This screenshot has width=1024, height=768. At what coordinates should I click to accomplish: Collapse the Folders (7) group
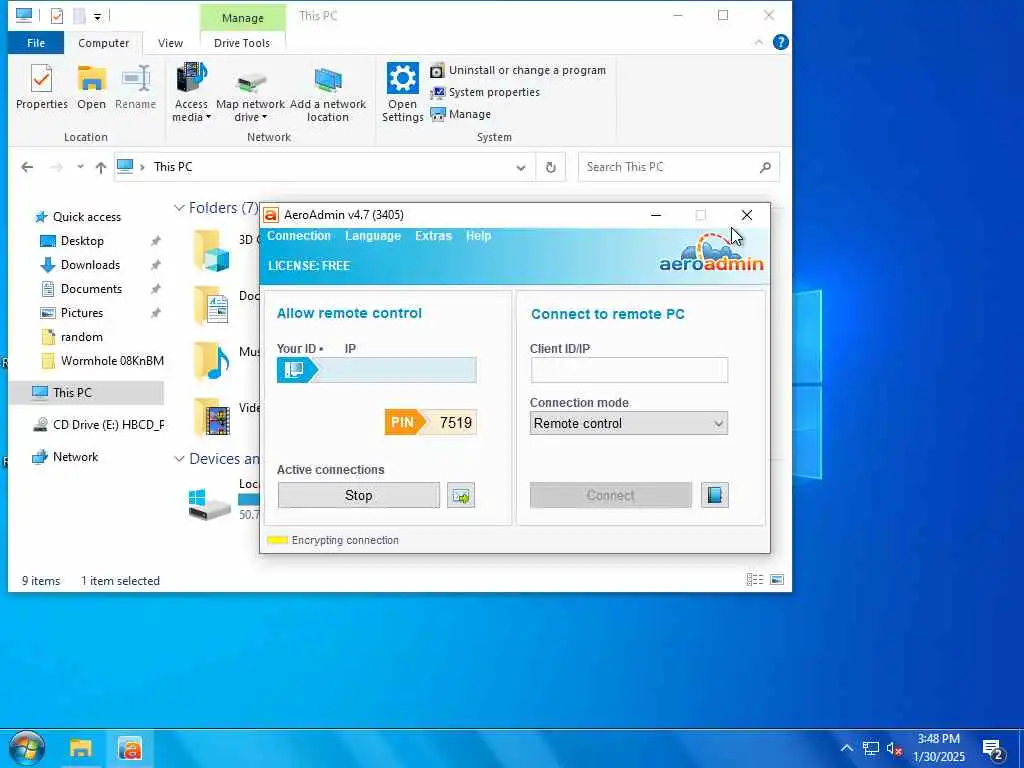(179, 208)
